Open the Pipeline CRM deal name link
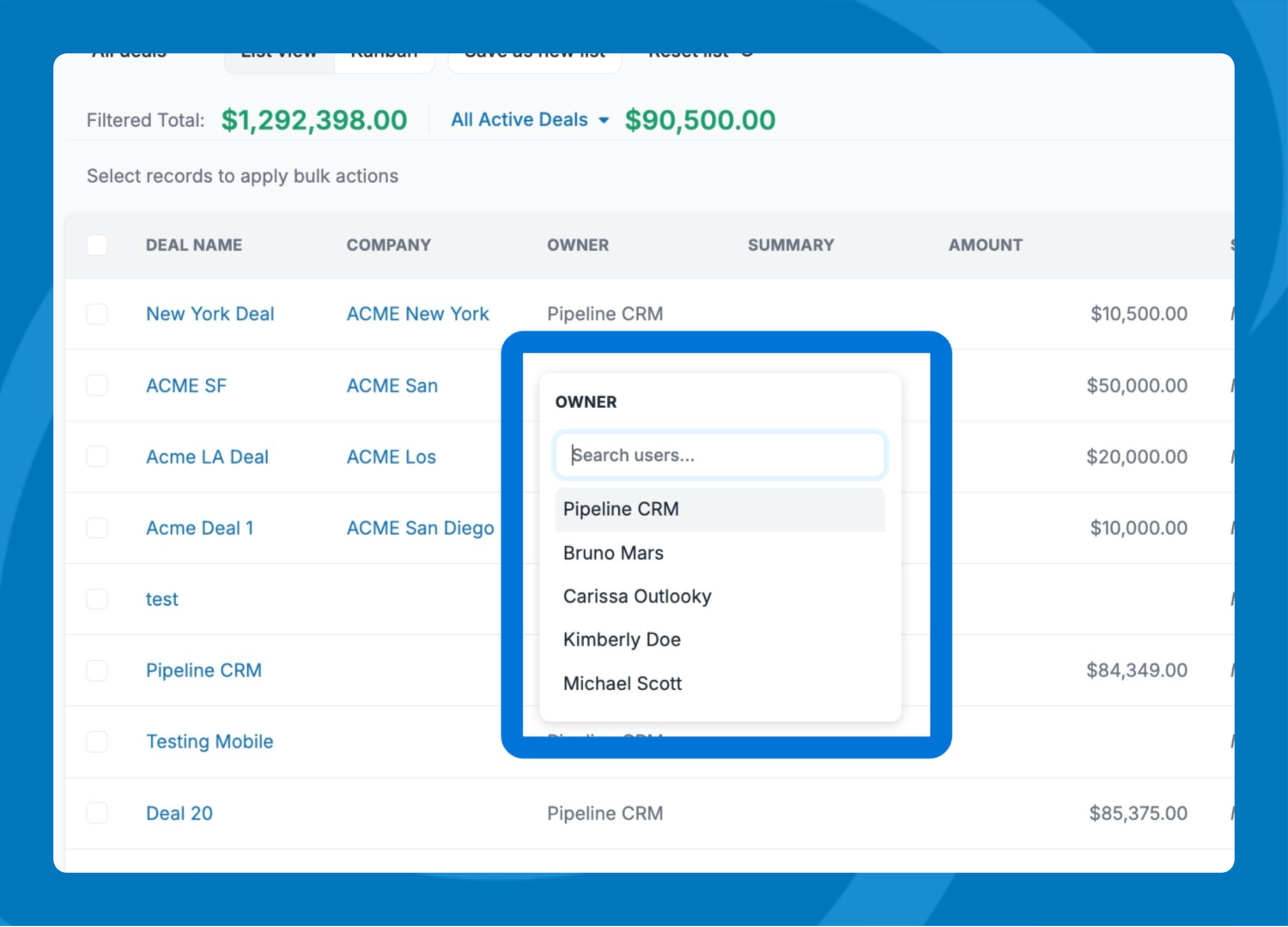The image size is (1288, 927). [x=204, y=670]
